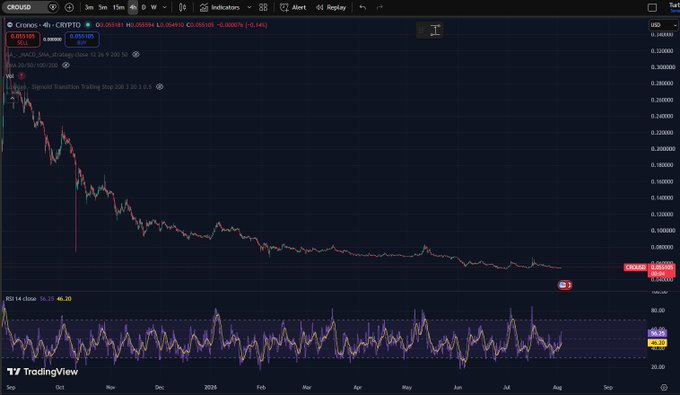Start bar Replay mode
Viewport: 680px width, 395px height.
pos(331,7)
